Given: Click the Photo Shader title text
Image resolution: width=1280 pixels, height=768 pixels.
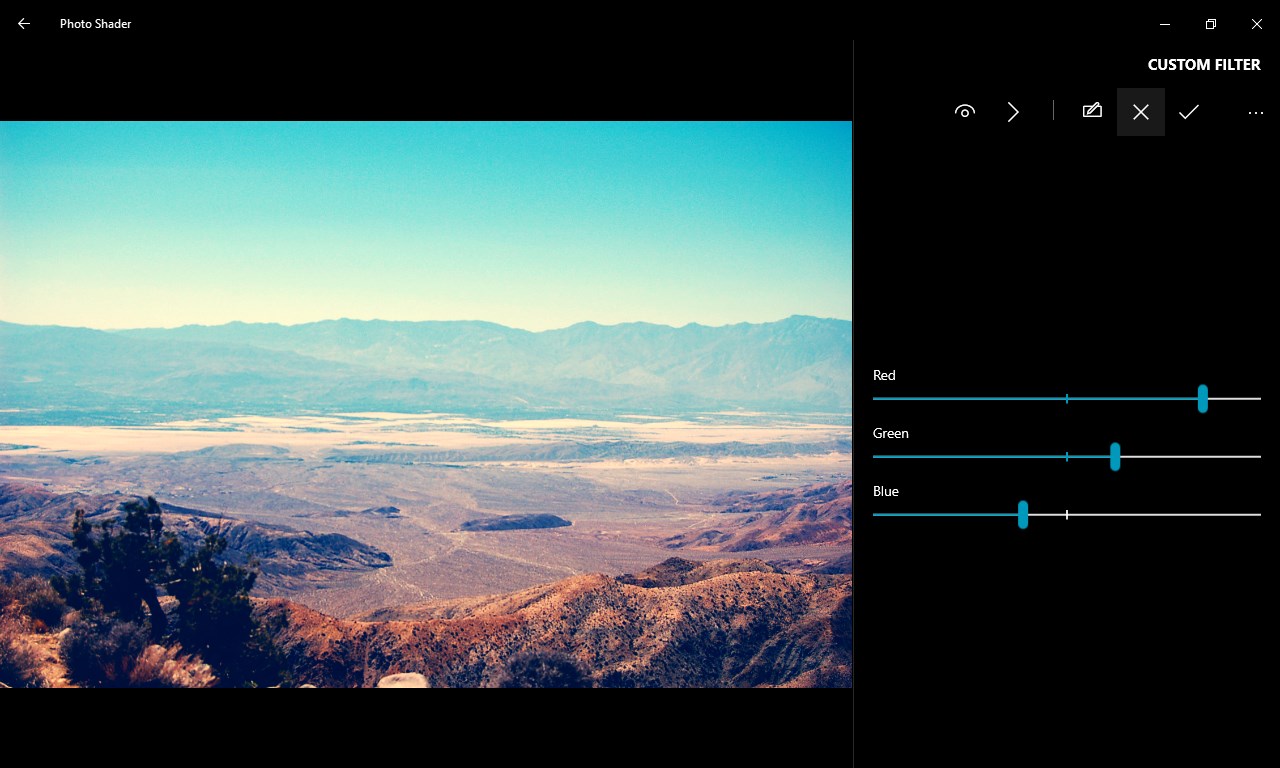Looking at the screenshot, I should (x=96, y=23).
